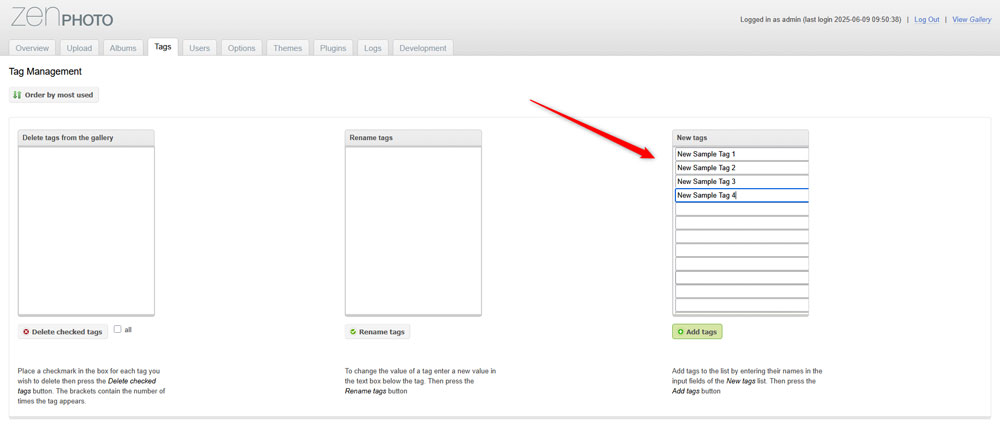Open the View Gallery link
Screen dimensions: 1000x428
click(x=971, y=20)
